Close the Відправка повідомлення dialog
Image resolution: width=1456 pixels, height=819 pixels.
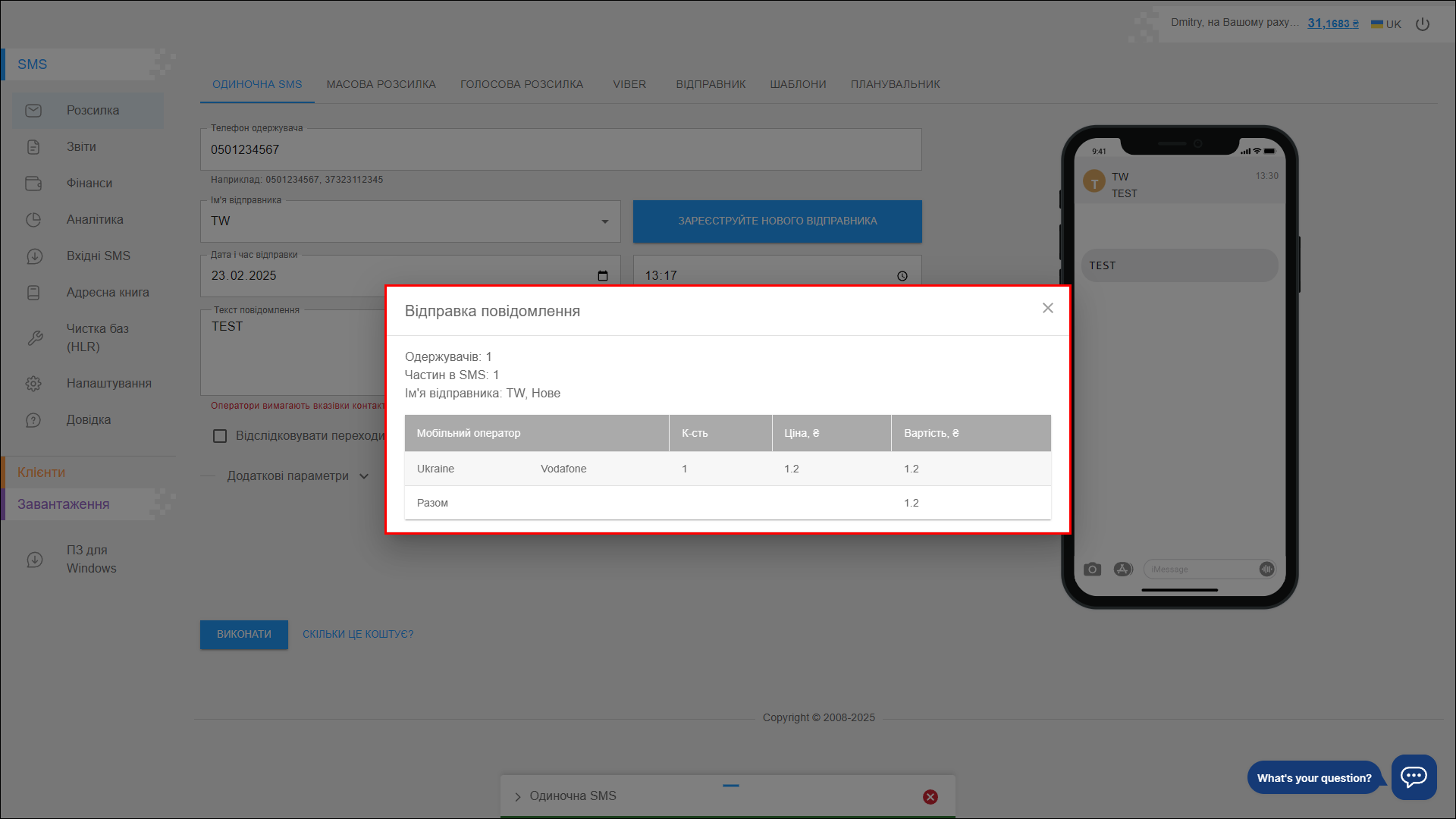click(x=1047, y=308)
